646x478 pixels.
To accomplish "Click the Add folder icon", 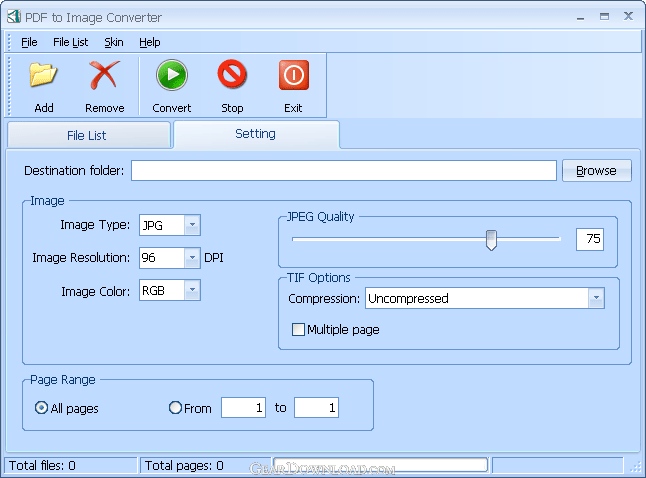I will (x=43, y=75).
